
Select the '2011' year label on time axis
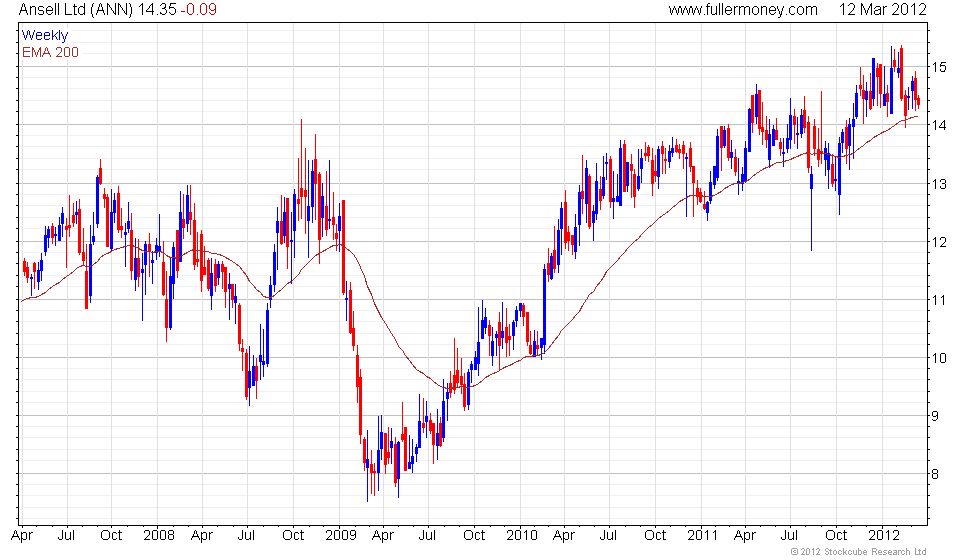(702, 536)
